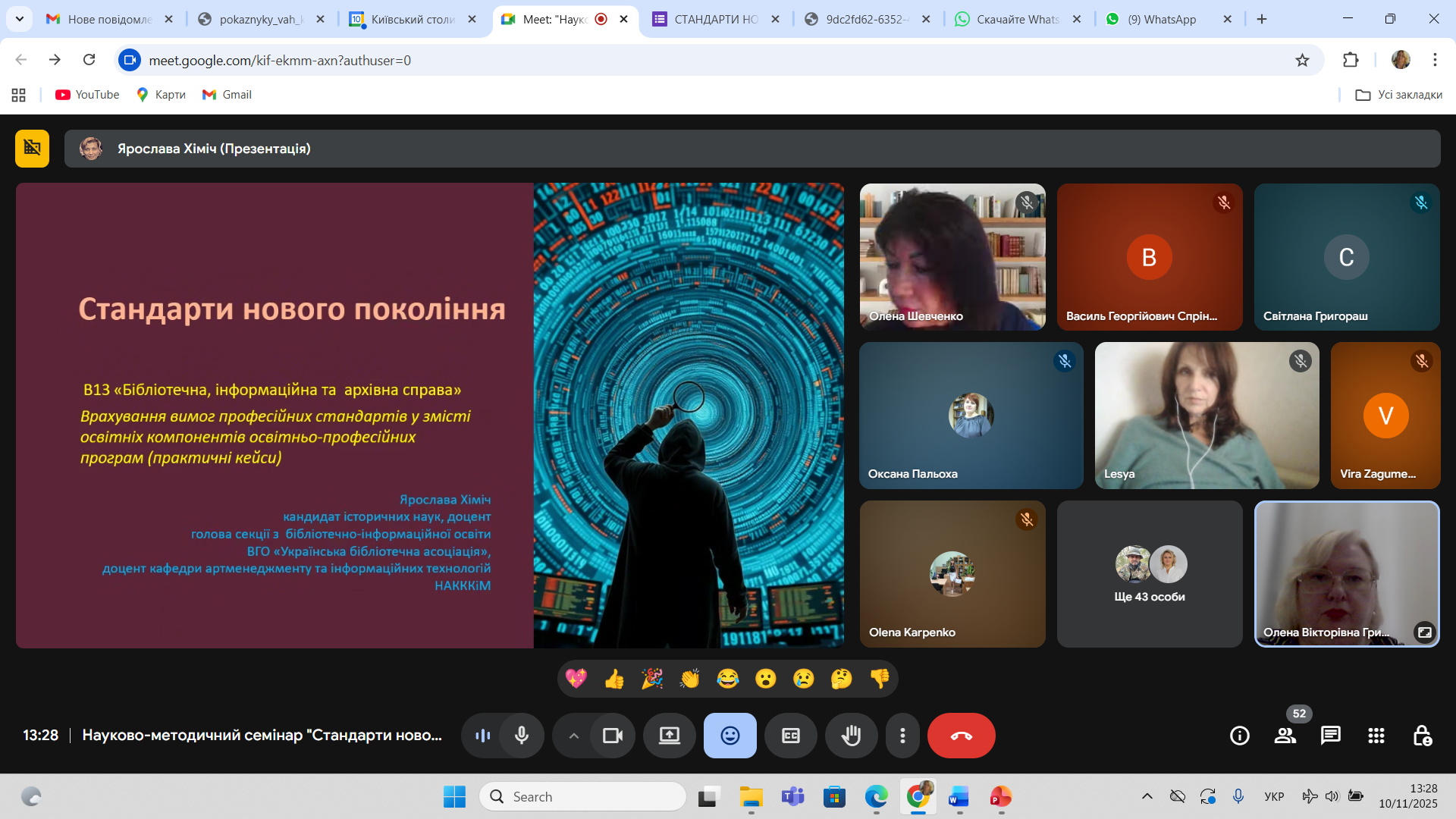Toggle the camera on or off
This screenshot has width=1456, height=819.
click(x=612, y=736)
